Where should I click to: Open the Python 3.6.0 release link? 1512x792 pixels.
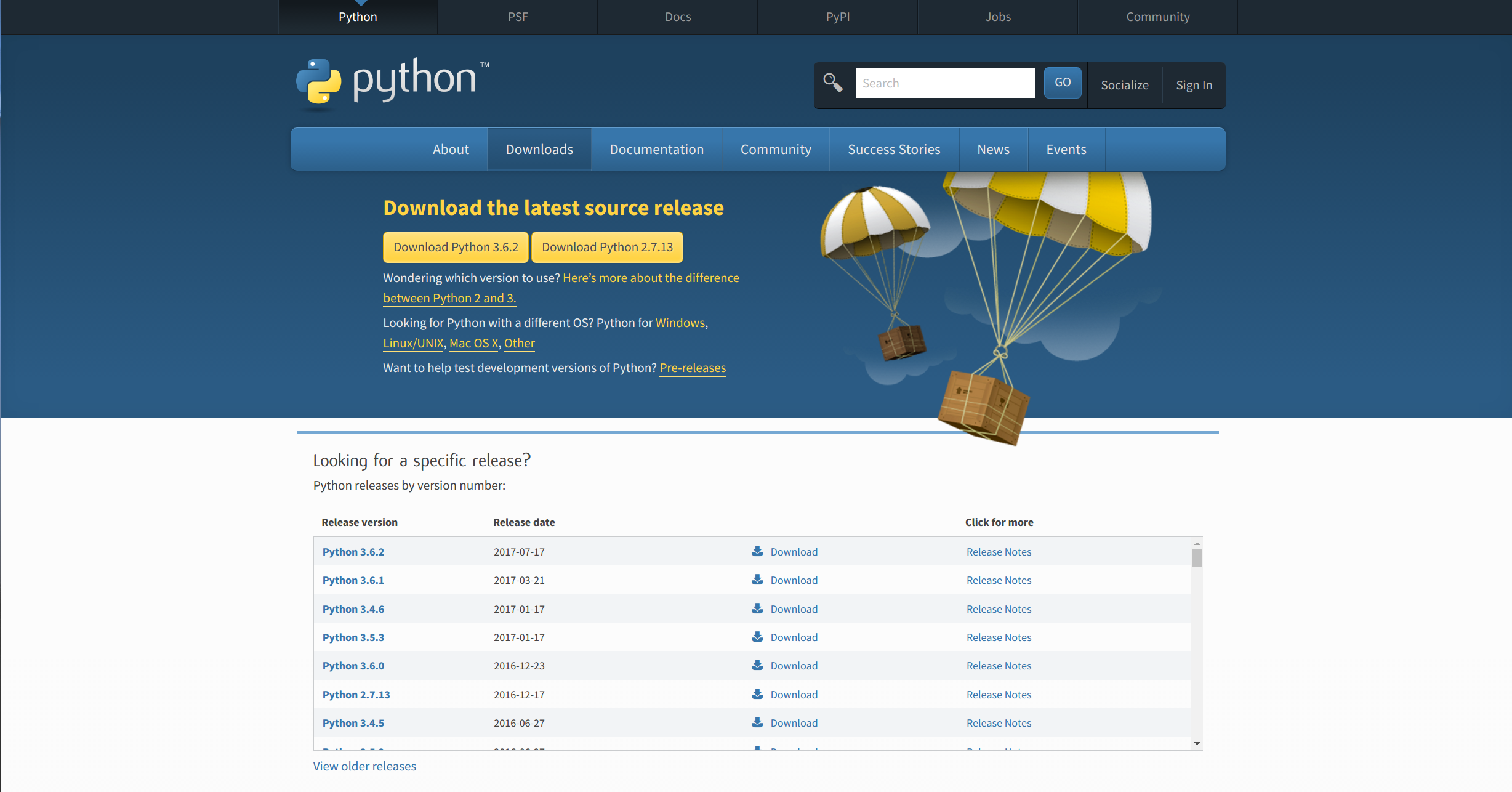tap(353, 666)
